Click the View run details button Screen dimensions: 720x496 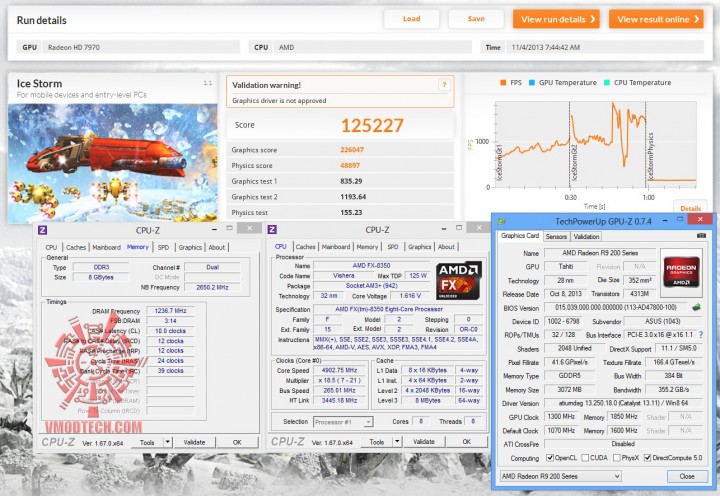[x=556, y=19]
